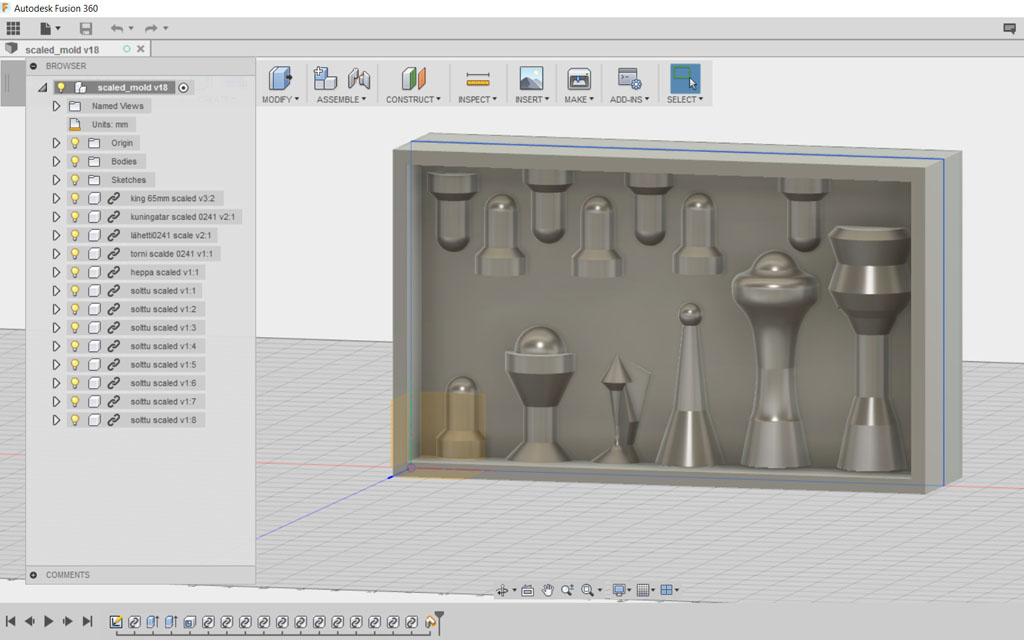This screenshot has width=1024, height=640.
Task: Open the File dropdown arrow
Action: pyautogui.click(x=58, y=29)
